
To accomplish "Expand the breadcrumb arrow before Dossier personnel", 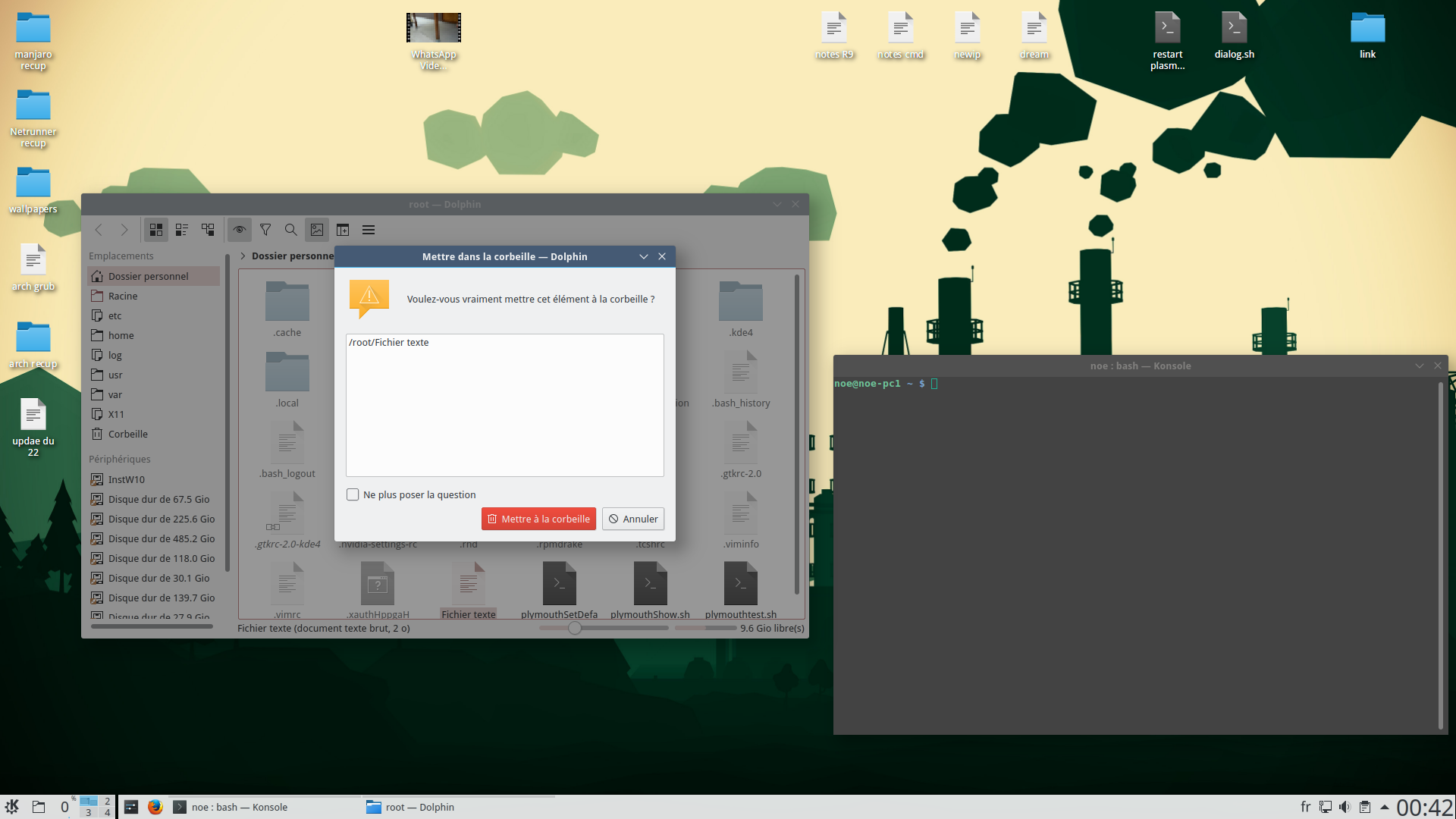I will [x=243, y=256].
